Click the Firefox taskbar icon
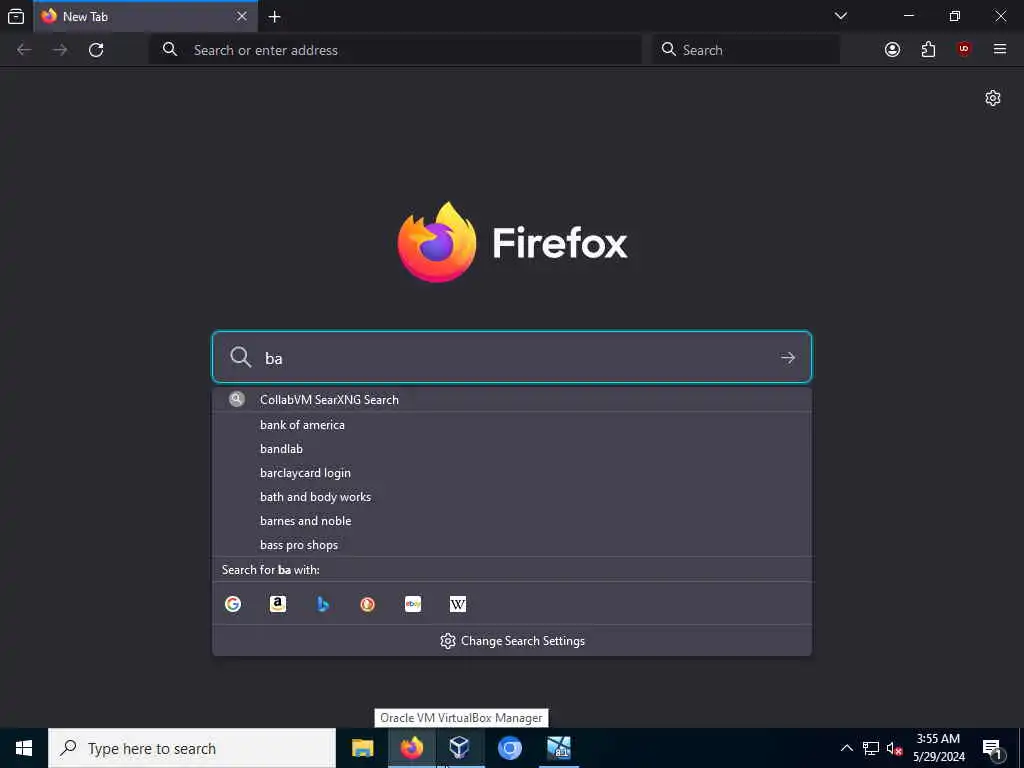1024x768 pixels. tap(411, 748)
